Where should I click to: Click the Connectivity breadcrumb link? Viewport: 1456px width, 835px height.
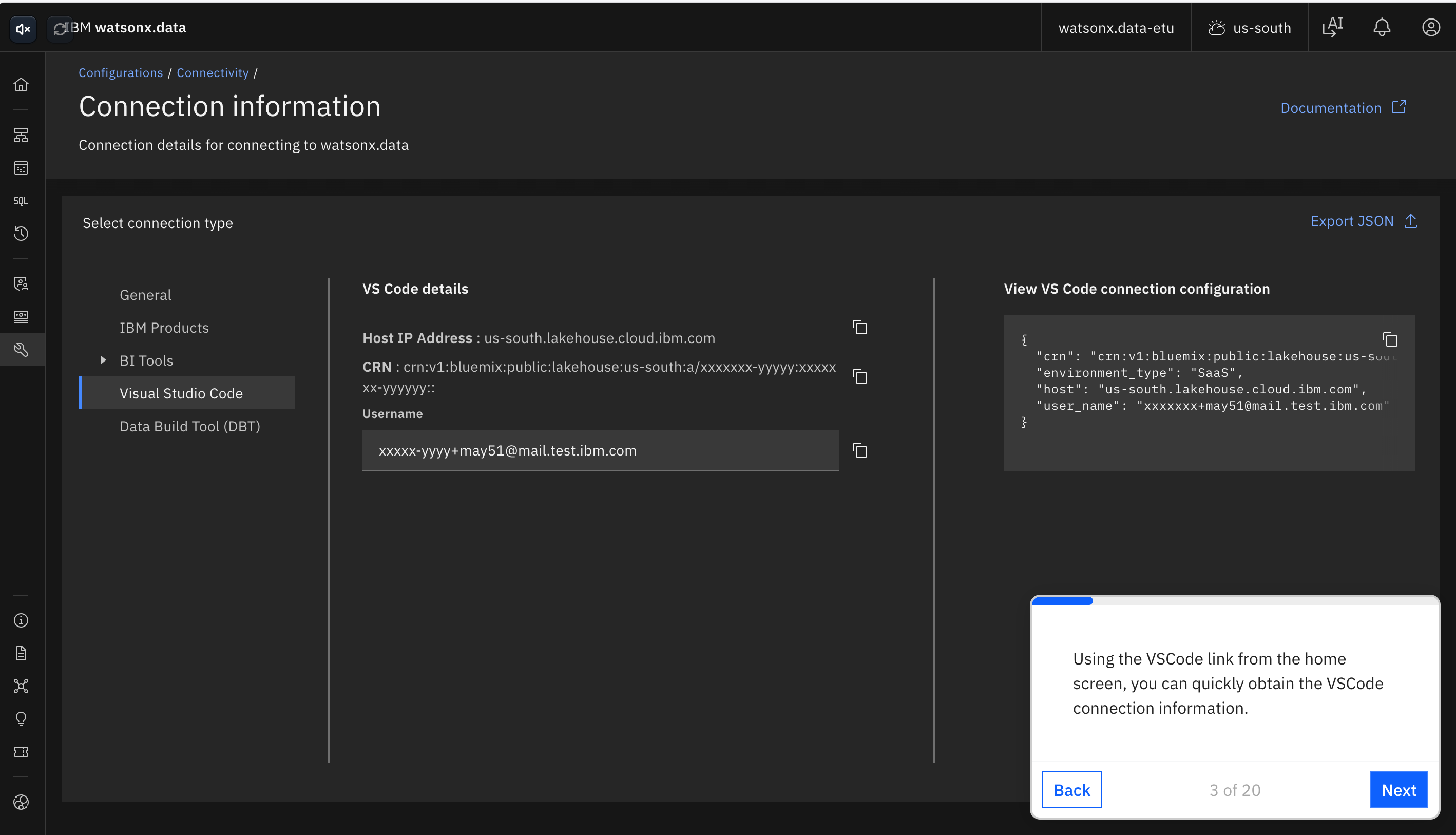[x=213, y=73]
